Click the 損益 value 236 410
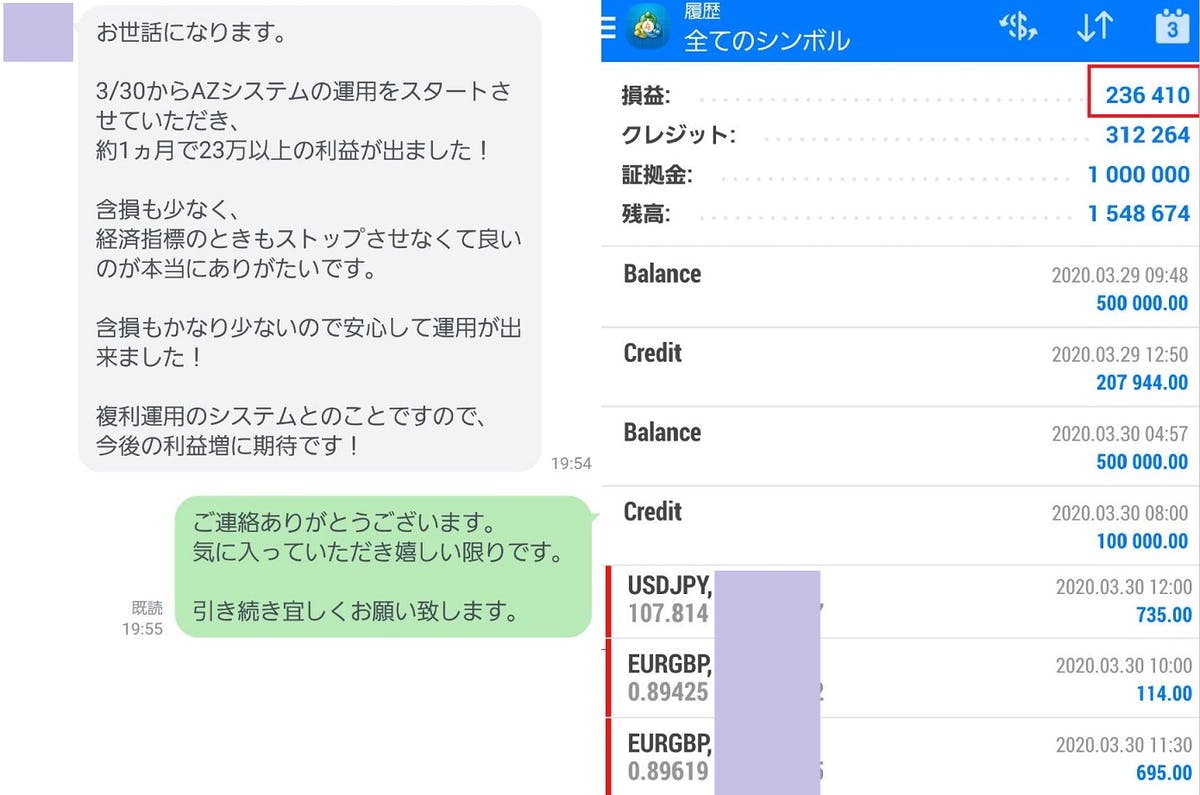The image size is (1200, 795). coord(1146,95)
